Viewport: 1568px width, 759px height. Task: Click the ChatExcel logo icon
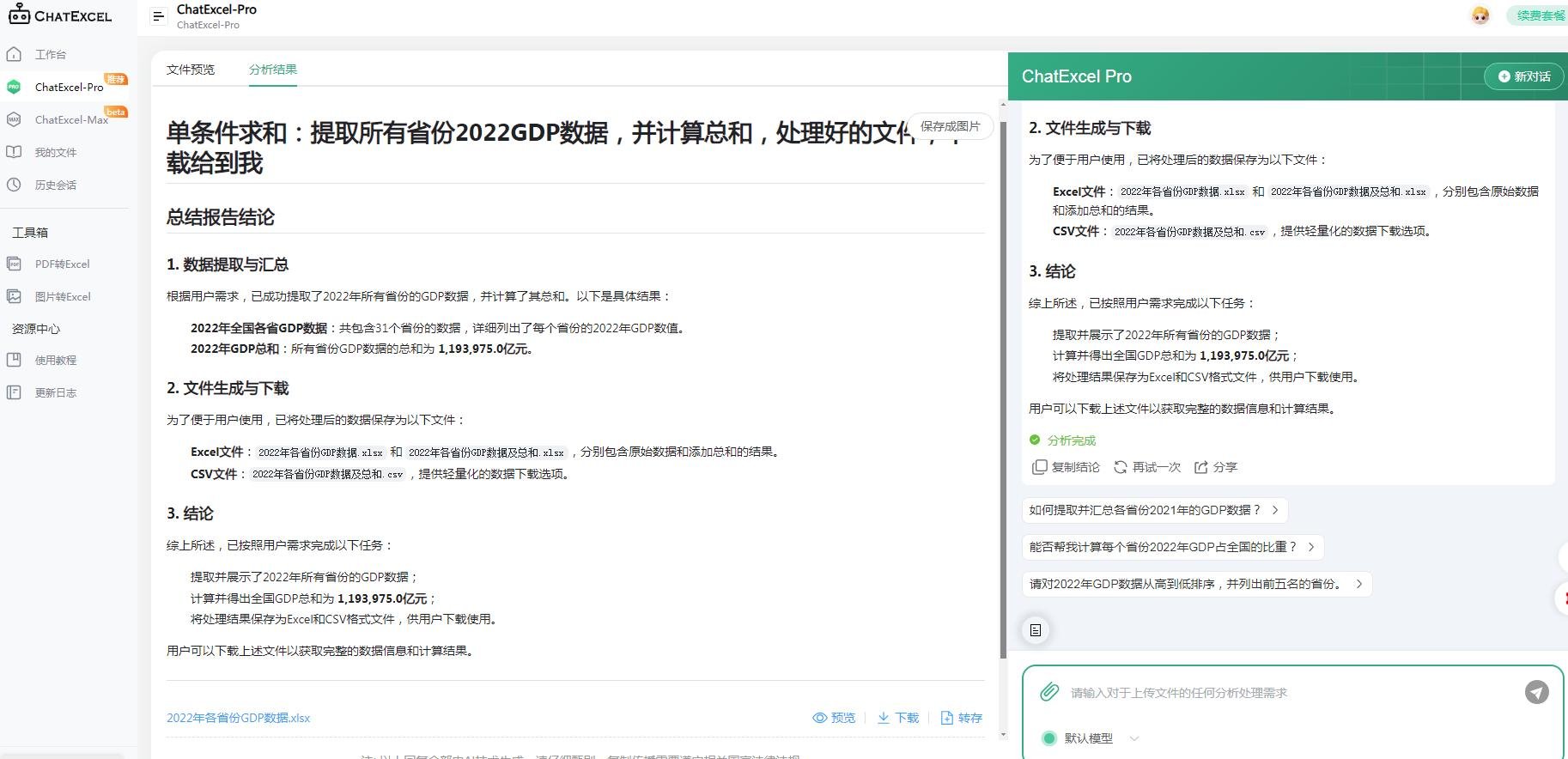19,14
